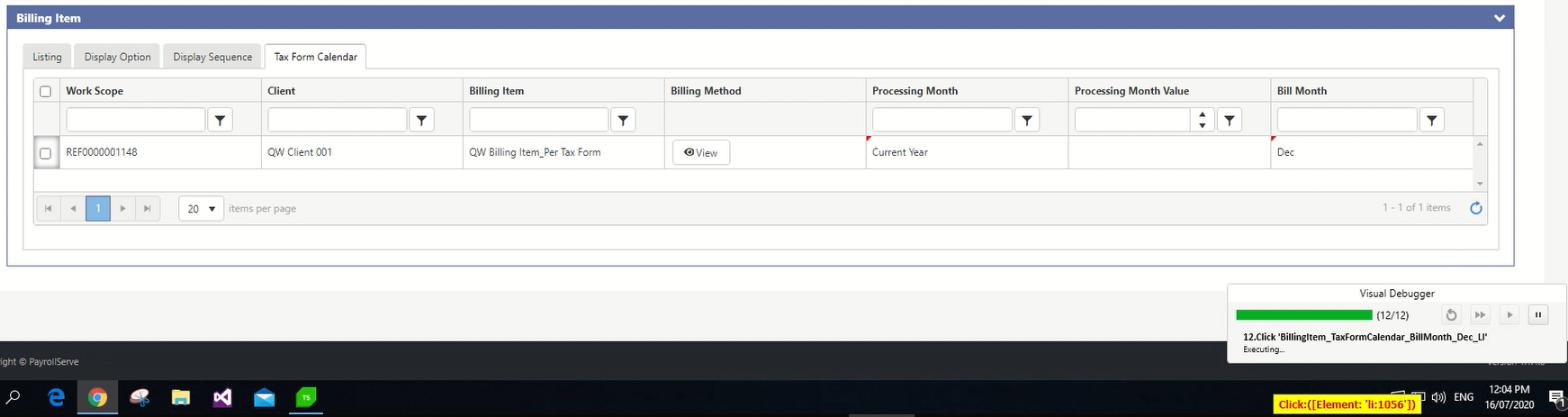Open the items per page dropdown

(x=201, y=208)
